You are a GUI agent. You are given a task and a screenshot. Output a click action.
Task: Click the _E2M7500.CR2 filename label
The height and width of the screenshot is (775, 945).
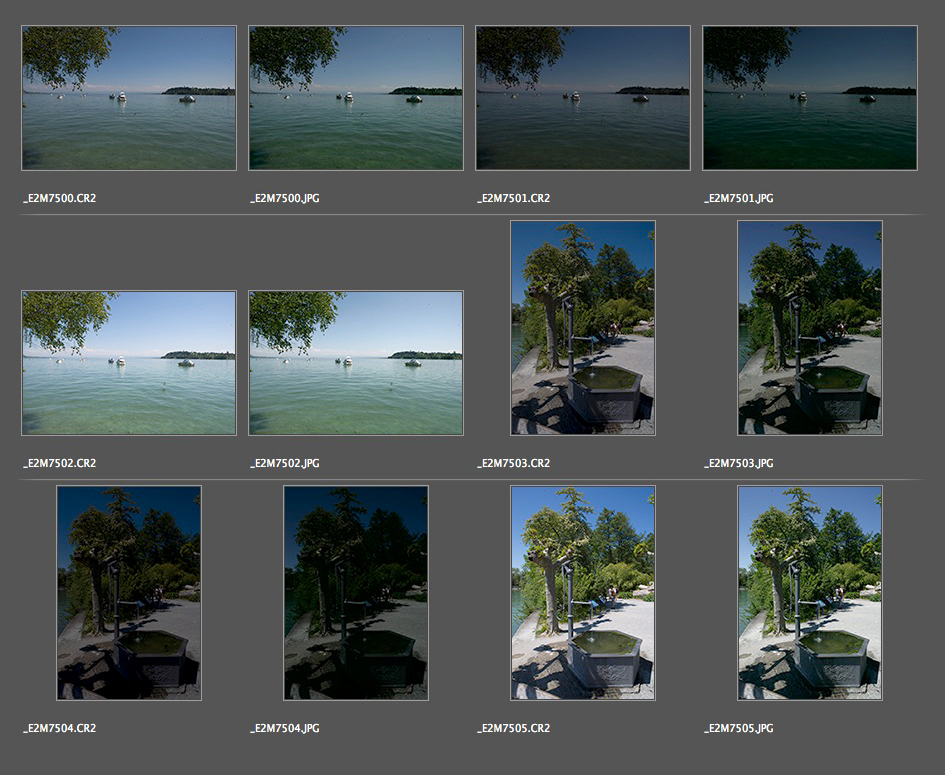(60, 199)
